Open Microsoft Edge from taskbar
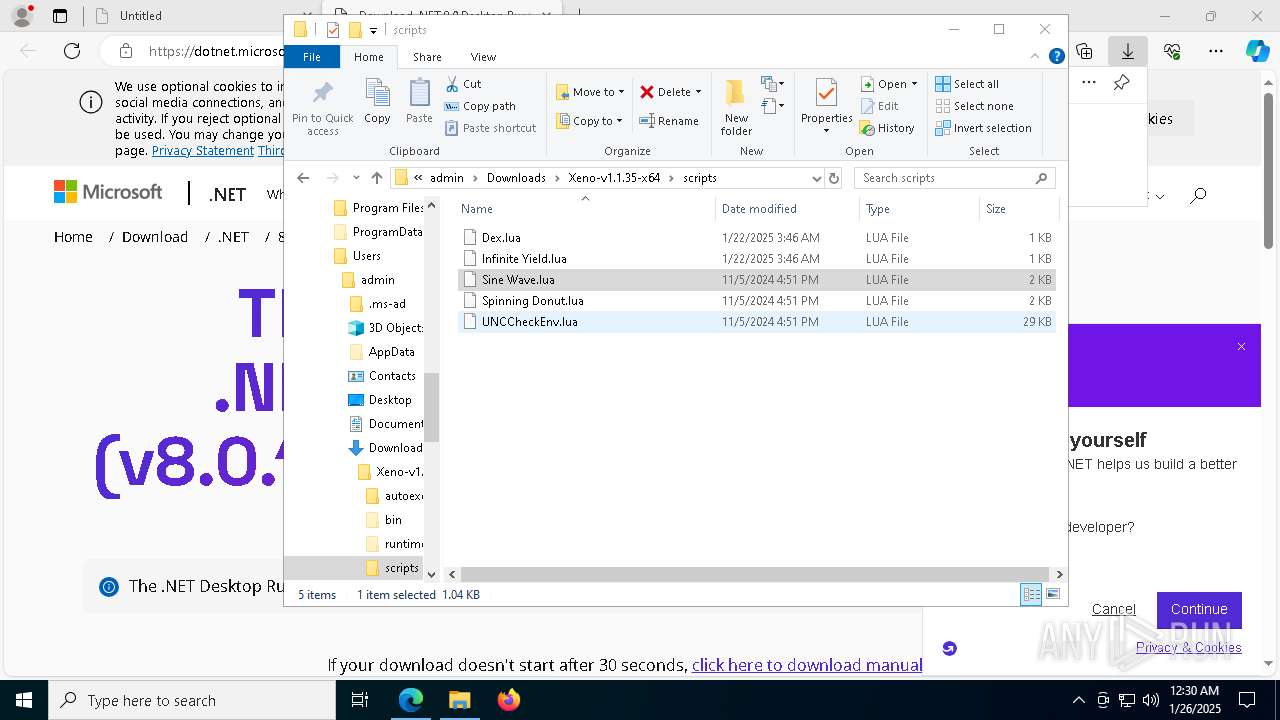This screenshot has height=720, width=1280. coord(411,700)
